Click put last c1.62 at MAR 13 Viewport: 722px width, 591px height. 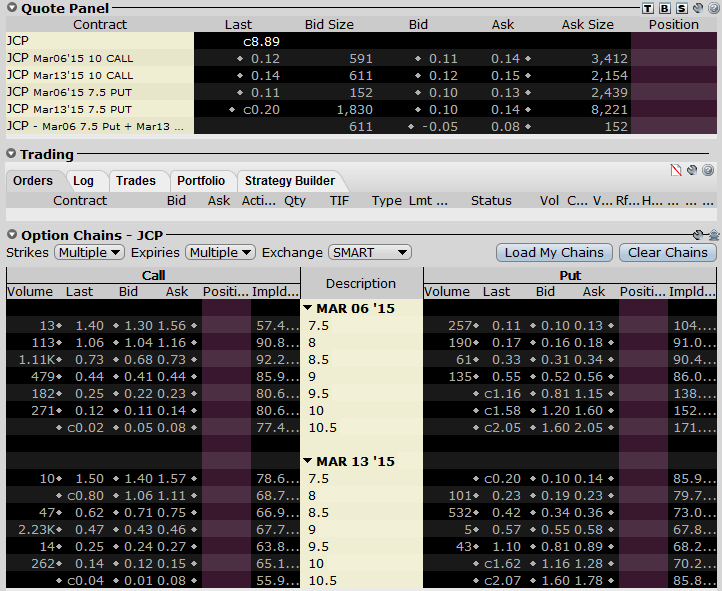pos(502,563)
